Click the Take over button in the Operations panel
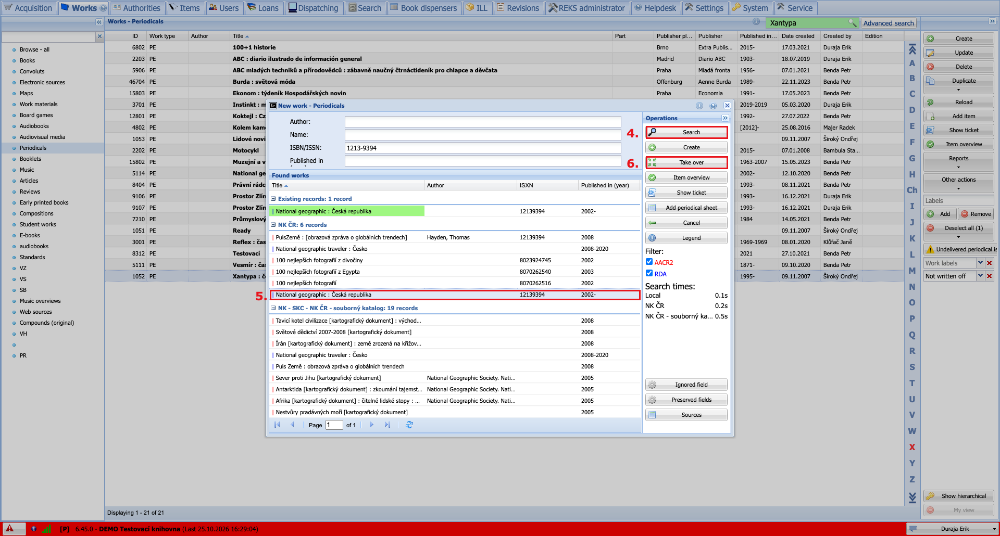Viewport: 1000px width, 536px height. point(686,163)
